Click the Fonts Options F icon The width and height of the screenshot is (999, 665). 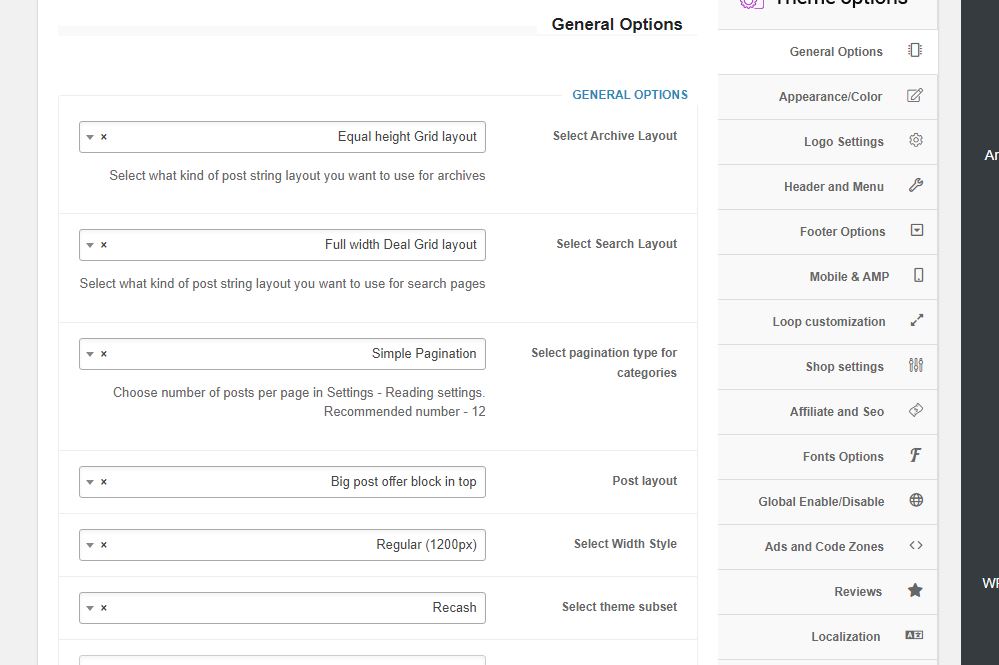pos(916,455)
